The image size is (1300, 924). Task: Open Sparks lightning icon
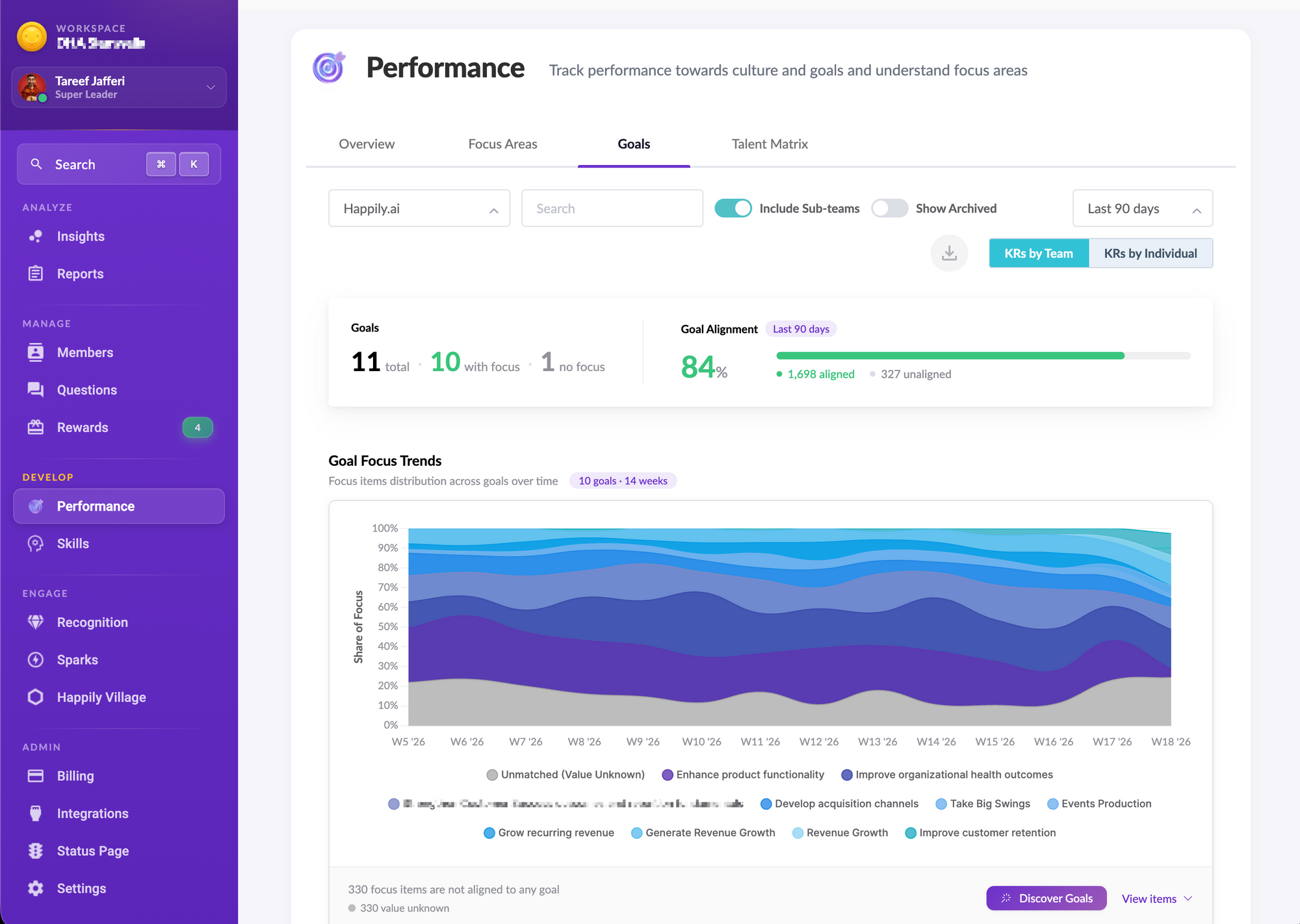pos(36,660)
